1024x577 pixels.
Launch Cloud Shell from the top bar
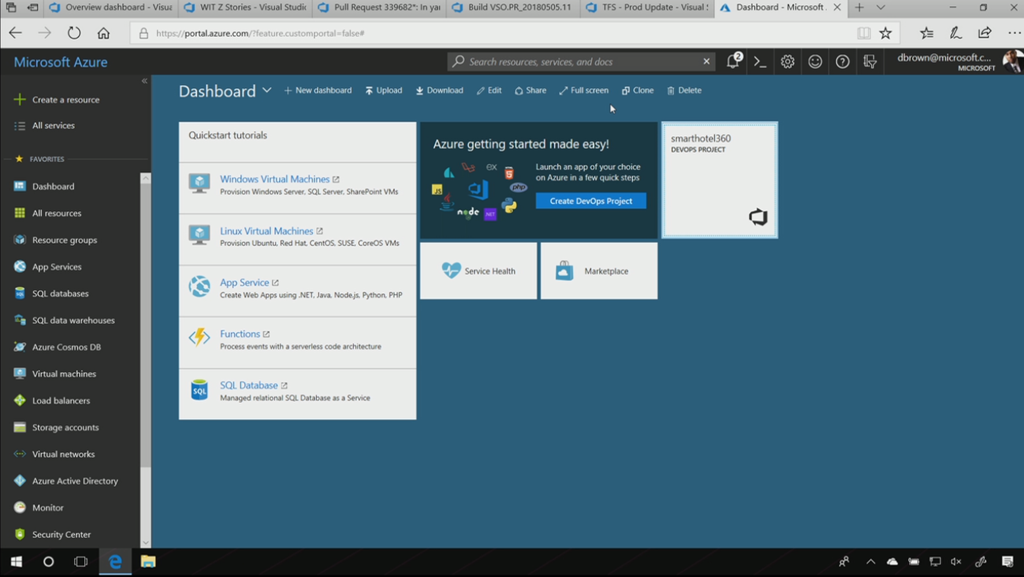pos(760,62)
